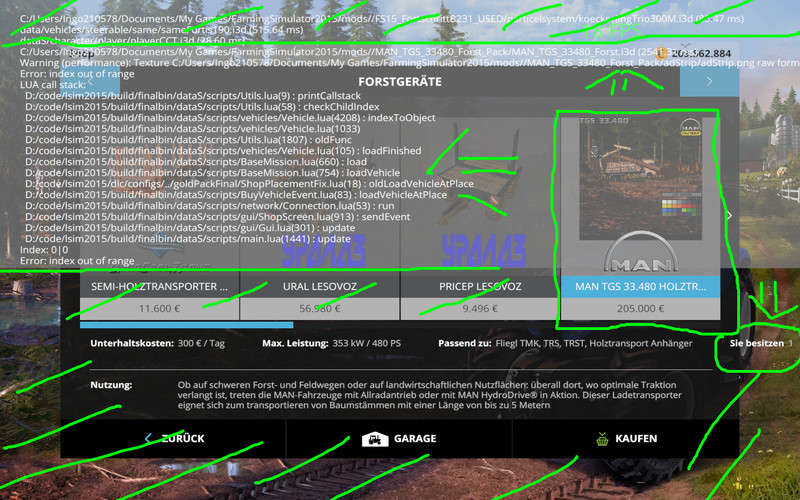Open the GARAGE button text

click(414, 439)
